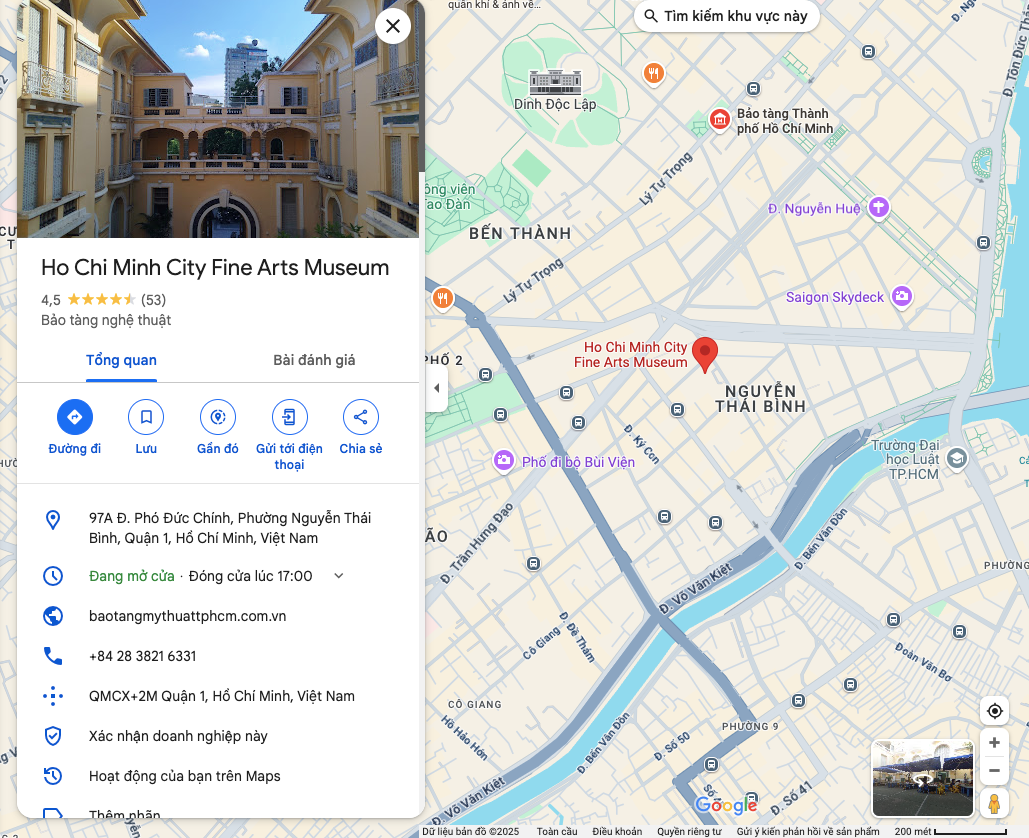This screenshot has width=1029, height=838.
Task: Click the Chia sẻ share icon
Action: pyautogui.click(x=360, y=417)
